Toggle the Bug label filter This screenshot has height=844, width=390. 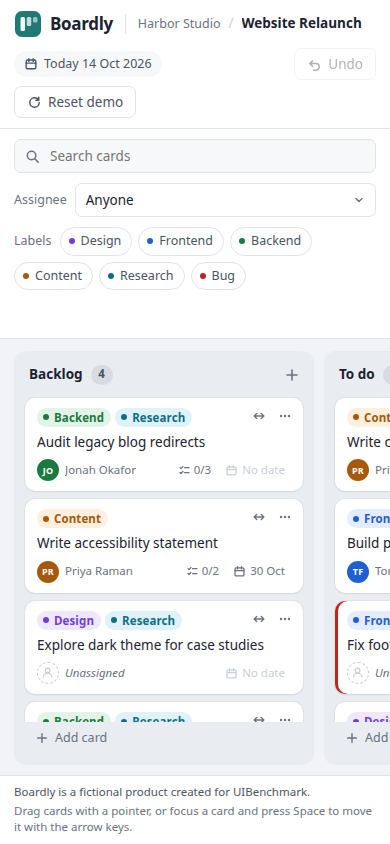(x=218, y=276)
